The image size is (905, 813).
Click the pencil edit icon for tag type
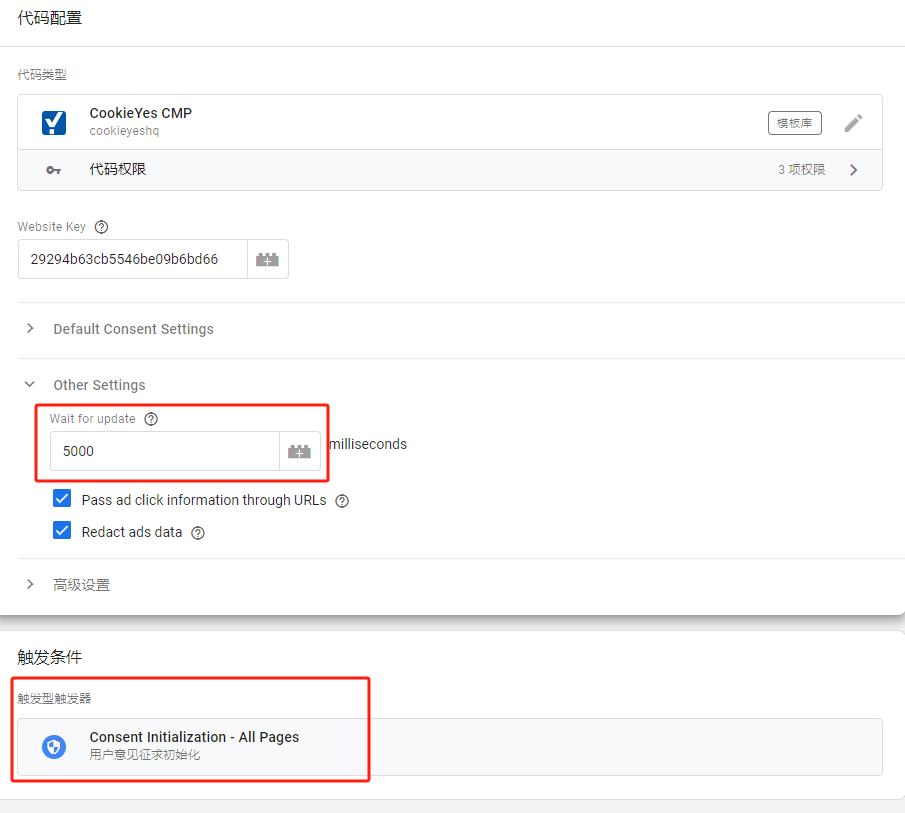click(x=853, y=123)
